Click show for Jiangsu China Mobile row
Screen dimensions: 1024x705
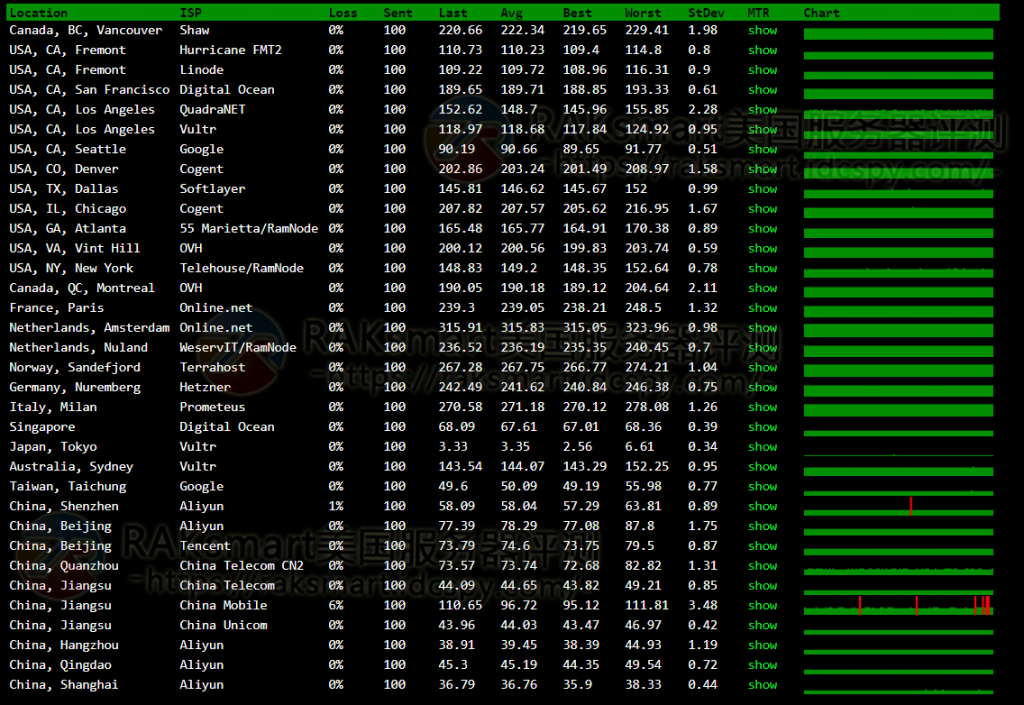coord(762,605)
